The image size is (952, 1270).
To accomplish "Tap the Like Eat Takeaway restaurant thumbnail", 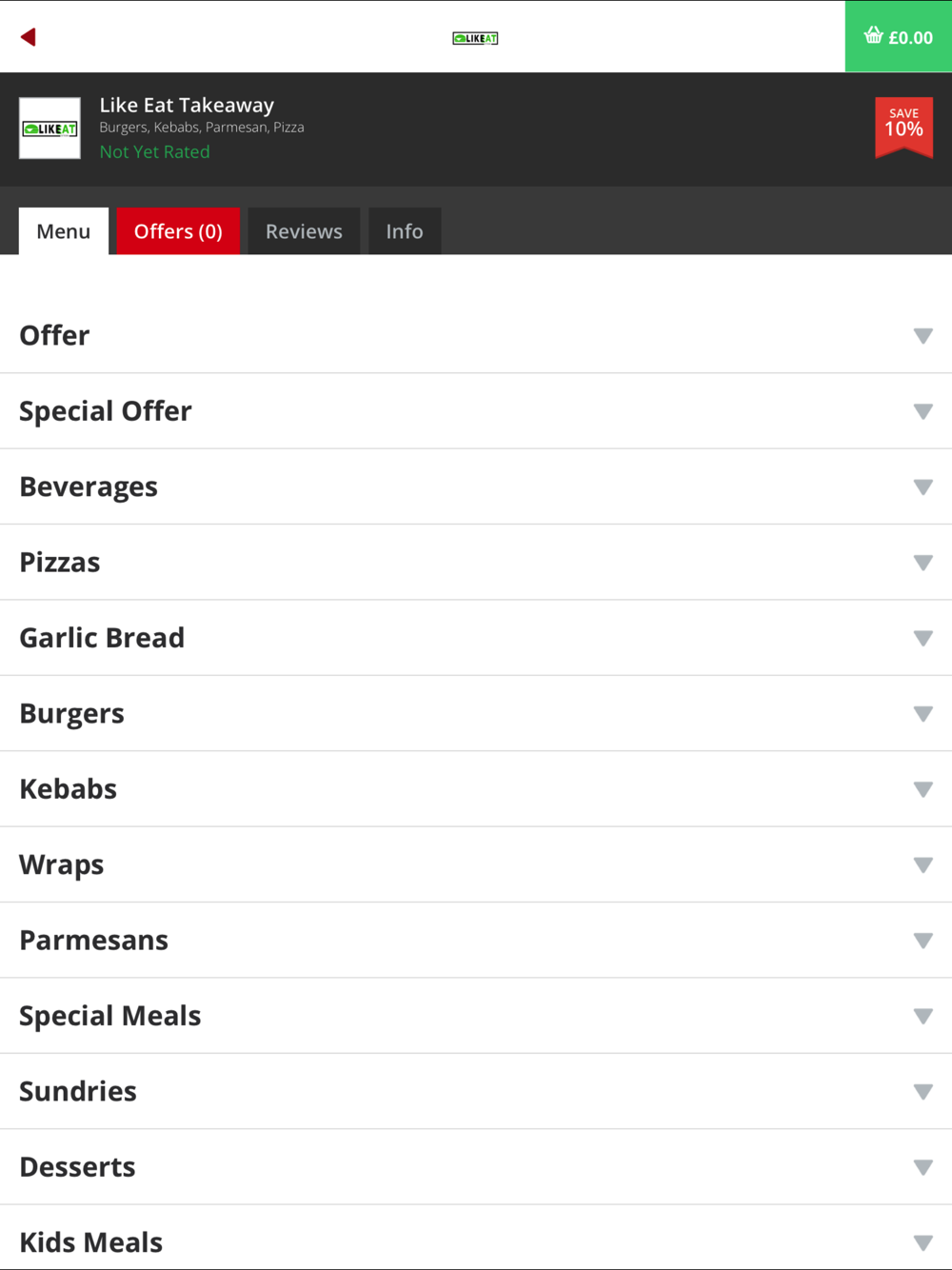I will coord(50,129).
